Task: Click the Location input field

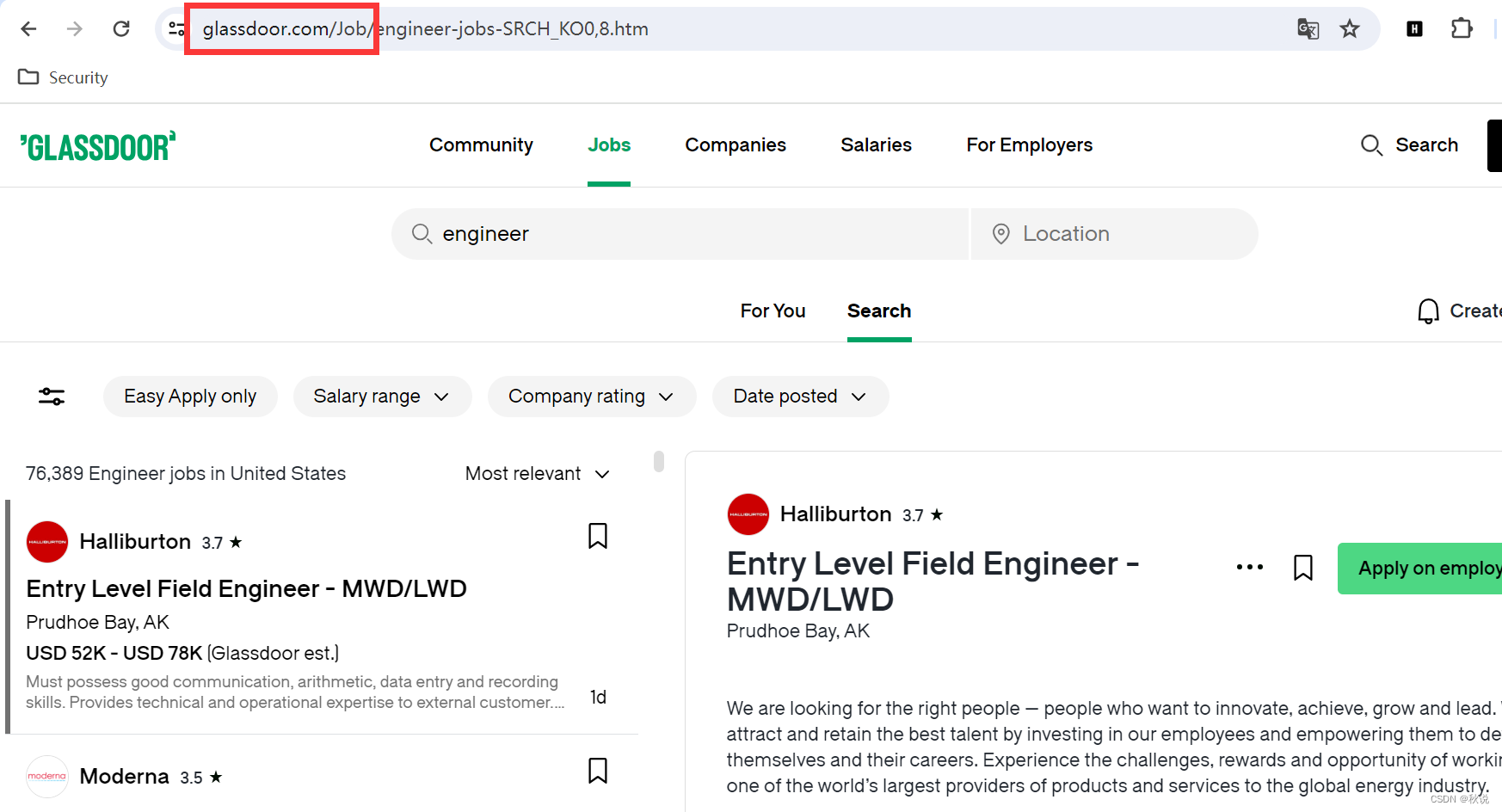Action: (x=1115, y=234)
